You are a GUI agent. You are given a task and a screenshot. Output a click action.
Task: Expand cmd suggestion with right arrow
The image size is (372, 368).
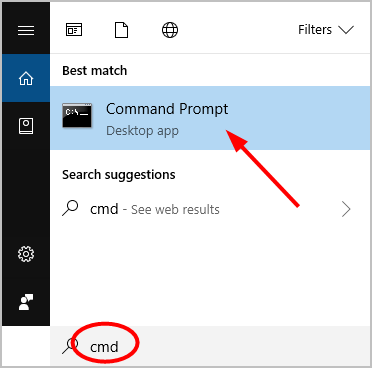pyautogui.click(x=346, y=209)
